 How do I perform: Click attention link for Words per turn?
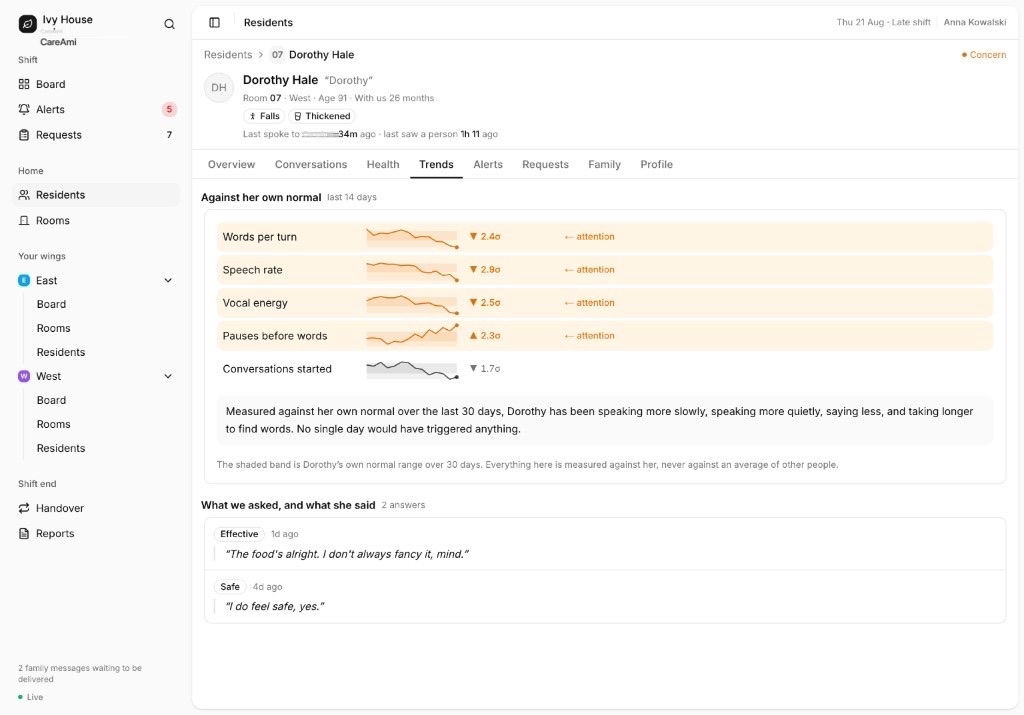click(589, 237)
